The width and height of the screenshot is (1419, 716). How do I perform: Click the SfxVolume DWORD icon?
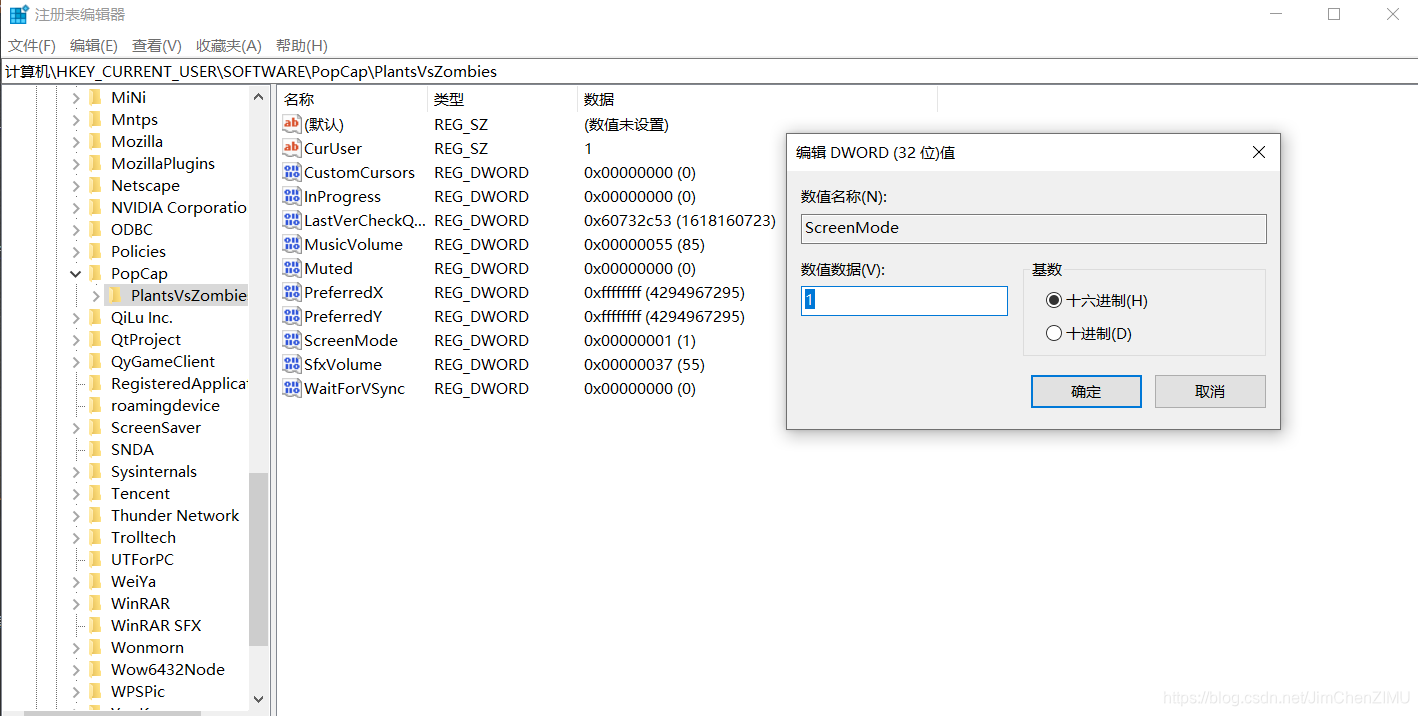point(292,364)
